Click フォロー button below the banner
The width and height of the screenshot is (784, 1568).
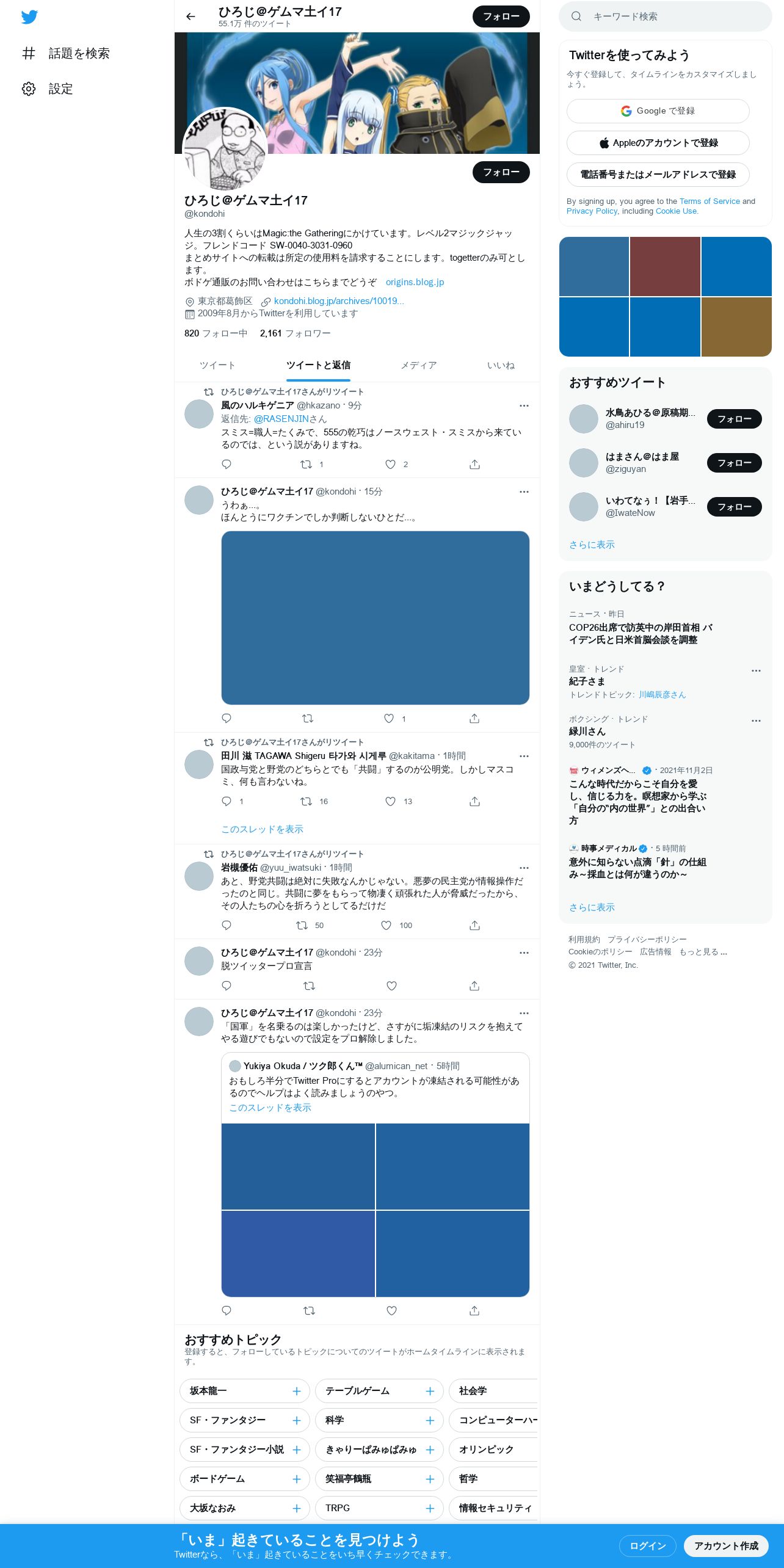(x=501, y=172)
